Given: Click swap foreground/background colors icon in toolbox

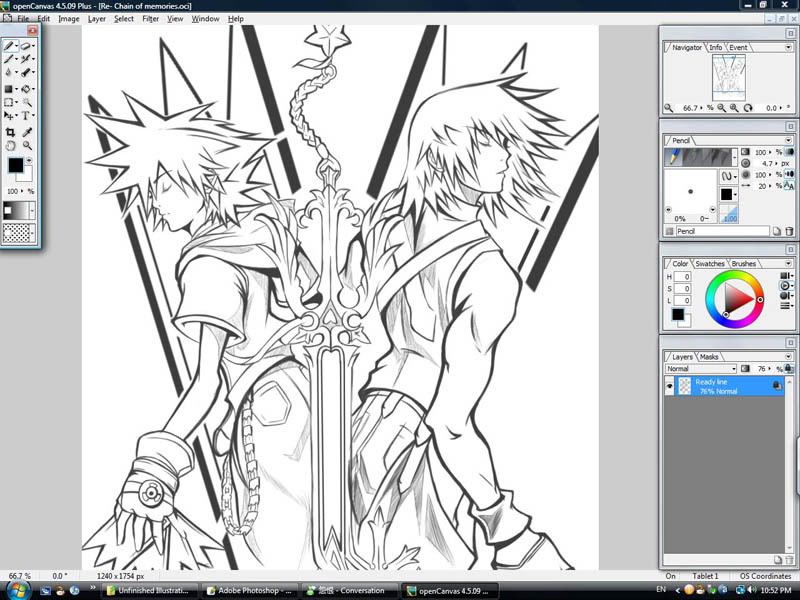Looking at the screenshot, I should click(x=29, y=160).
